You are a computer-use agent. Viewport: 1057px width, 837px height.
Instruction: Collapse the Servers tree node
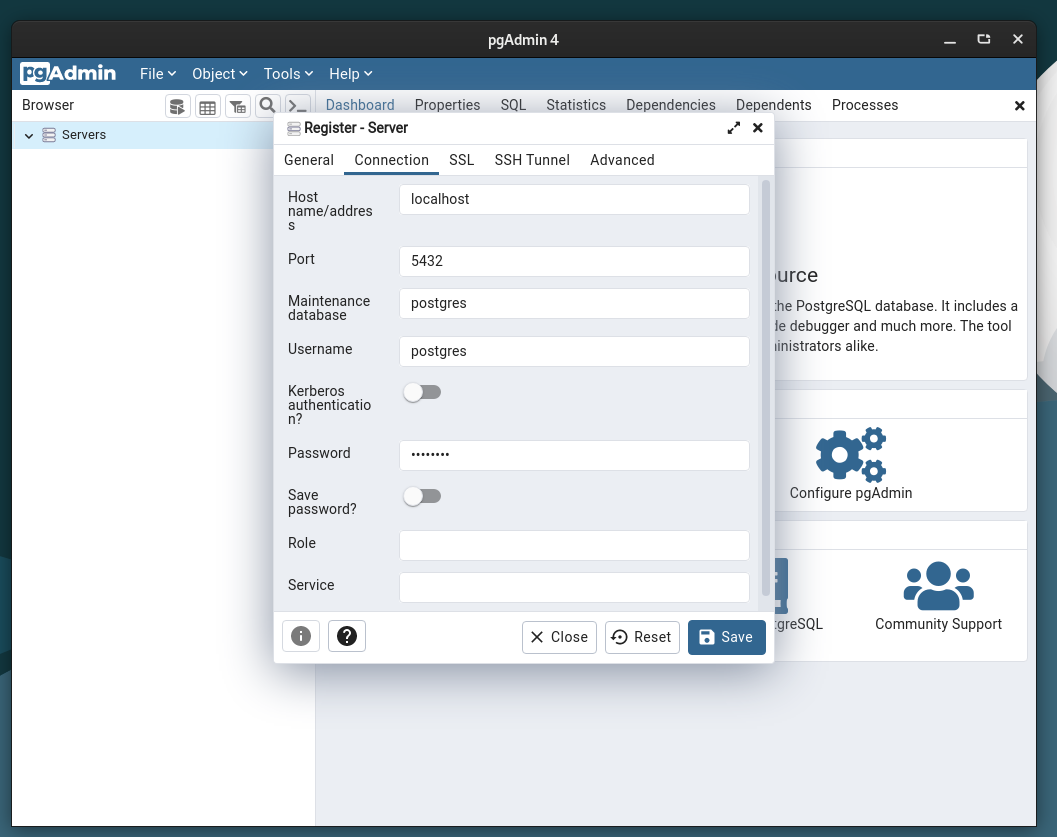click(29, 135)
